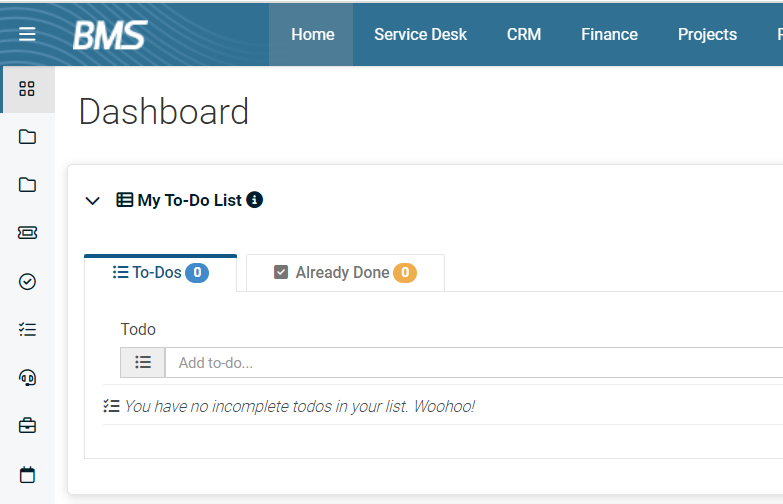
Task: Select the To-Dos tab
Action: (160, 273)
